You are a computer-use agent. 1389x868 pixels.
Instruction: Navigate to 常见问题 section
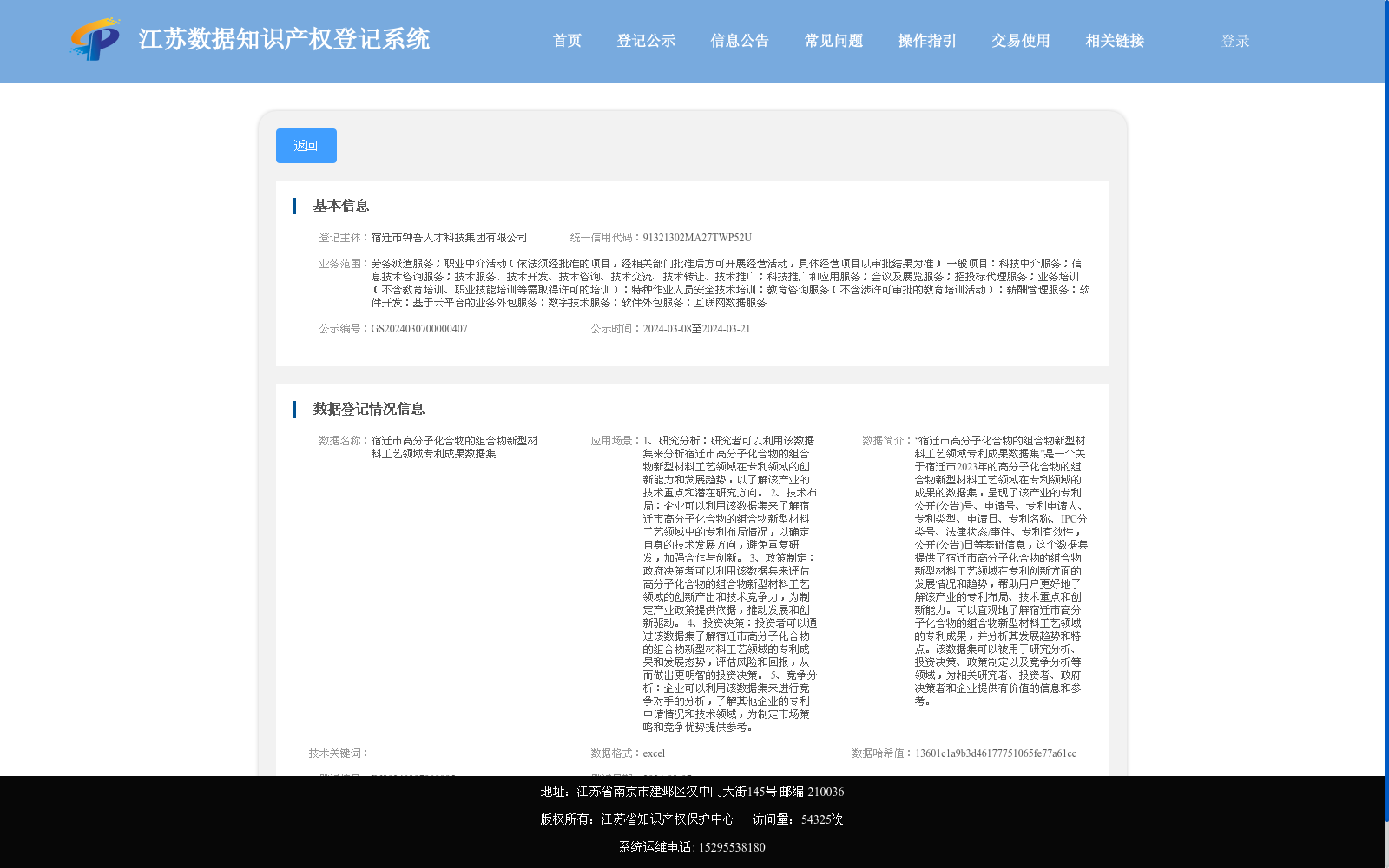tap(832, 41)
